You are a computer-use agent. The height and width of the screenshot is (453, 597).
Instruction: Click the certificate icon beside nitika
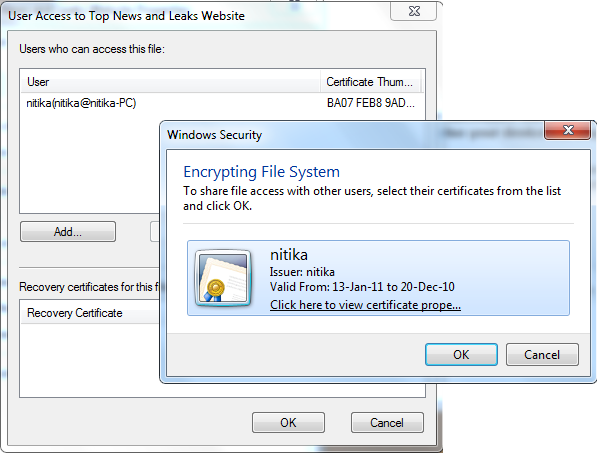point(223,278)
